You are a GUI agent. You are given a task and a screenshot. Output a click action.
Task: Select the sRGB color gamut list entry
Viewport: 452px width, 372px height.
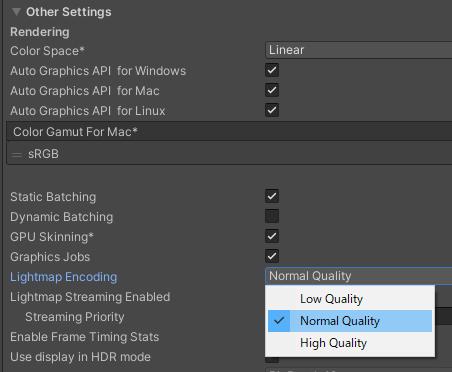click(229, 154)
